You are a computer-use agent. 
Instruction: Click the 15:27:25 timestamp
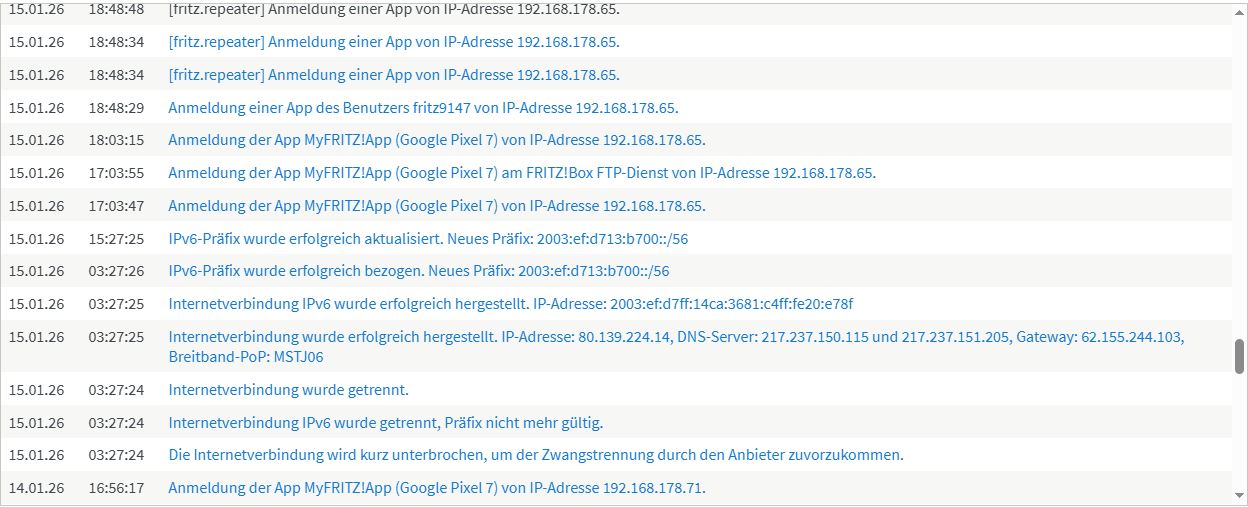coord(116,239)
